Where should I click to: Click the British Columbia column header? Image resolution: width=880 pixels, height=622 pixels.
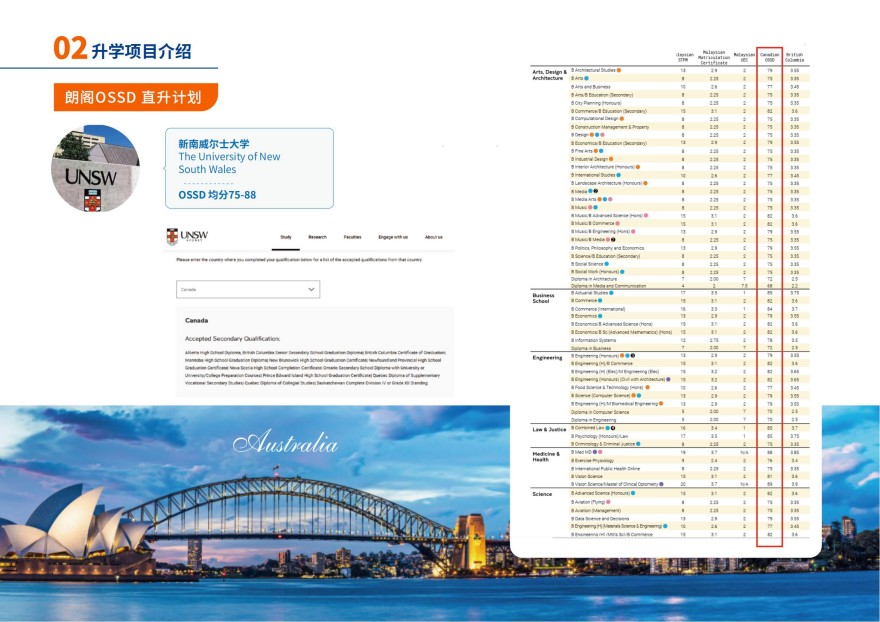click(x=794, y=57)
